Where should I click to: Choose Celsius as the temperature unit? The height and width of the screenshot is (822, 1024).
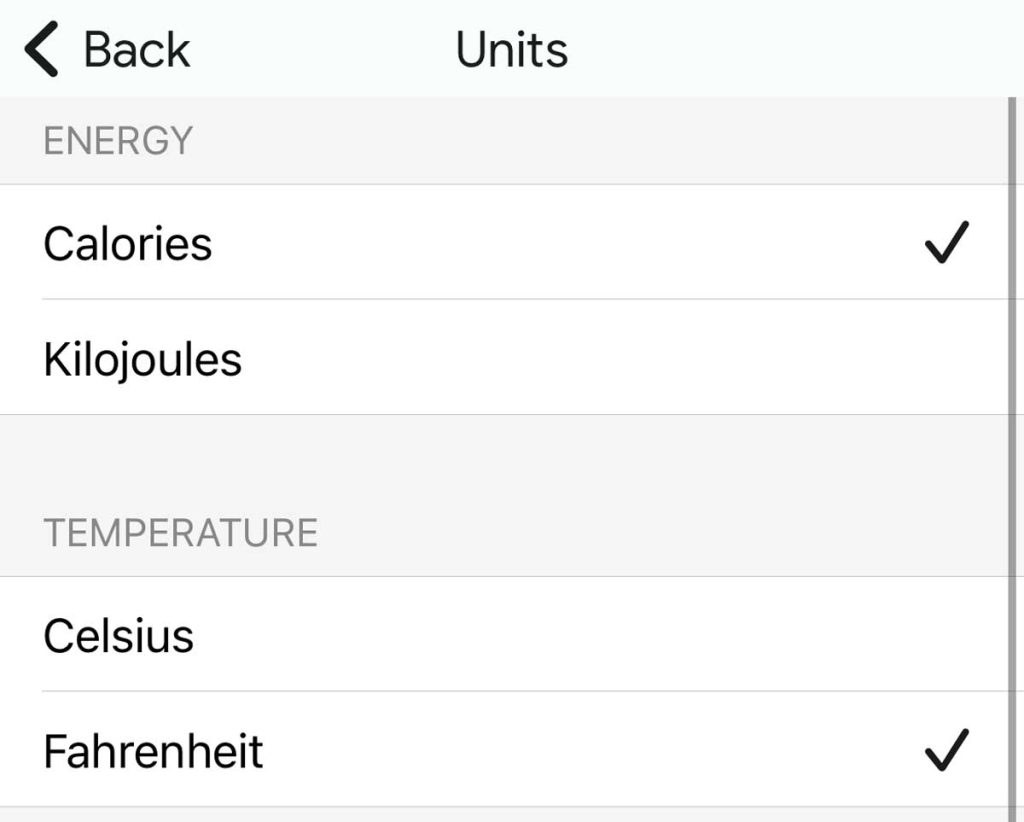point(118,636)
